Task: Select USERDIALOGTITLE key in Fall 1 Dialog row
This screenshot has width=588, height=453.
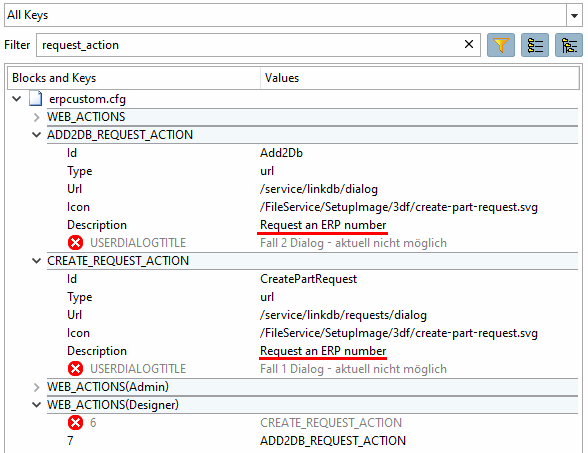Action: coord(138,369)
